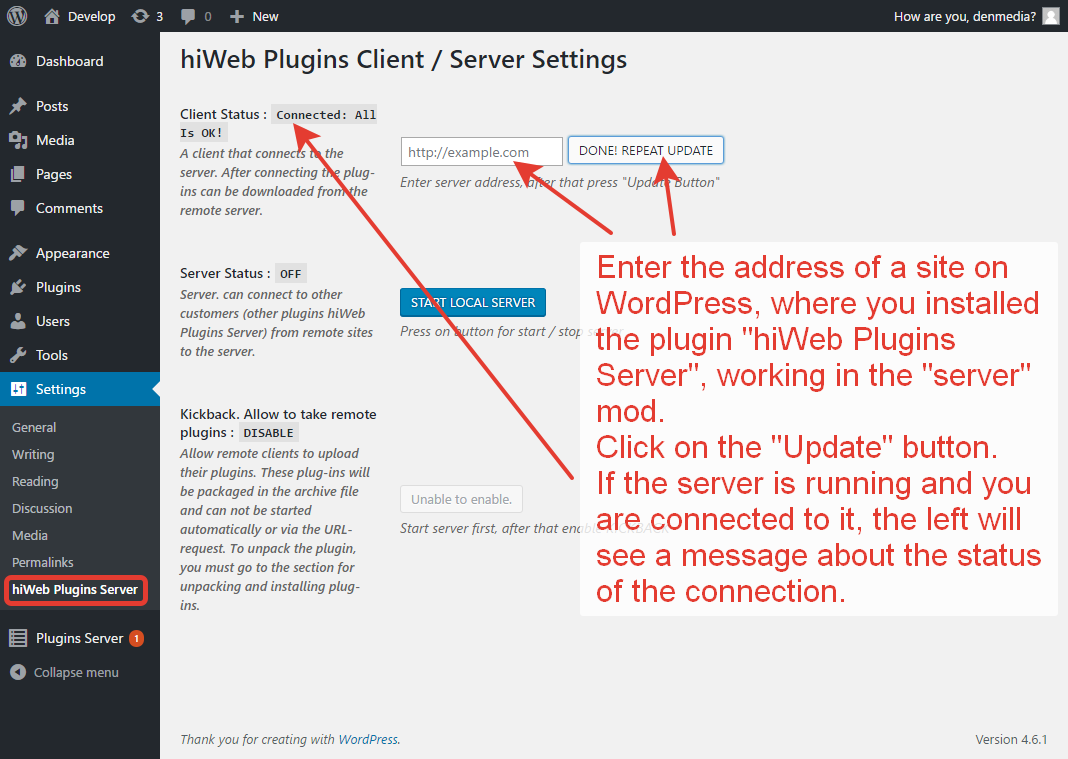The width and height of the screenshot is (1068, 759).
Task: Click the New content label
Action: (265, 16)
